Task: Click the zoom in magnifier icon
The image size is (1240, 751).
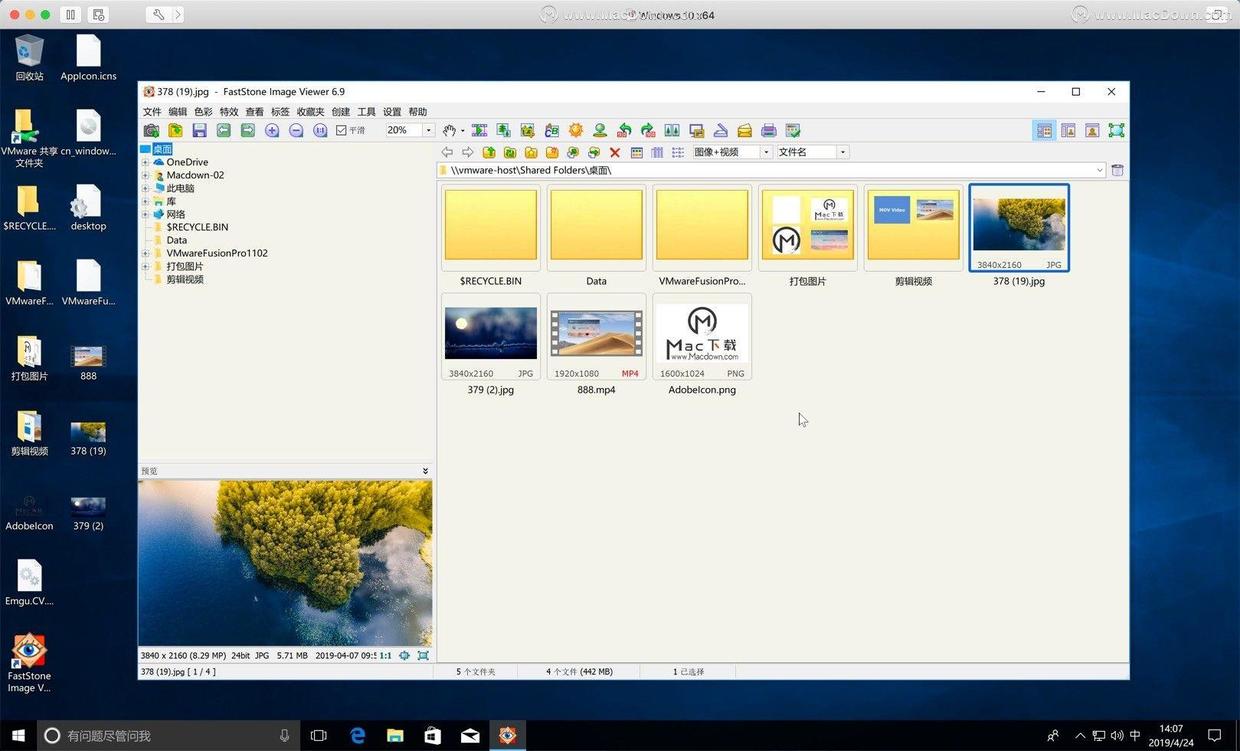Action: tap(272, 130)
